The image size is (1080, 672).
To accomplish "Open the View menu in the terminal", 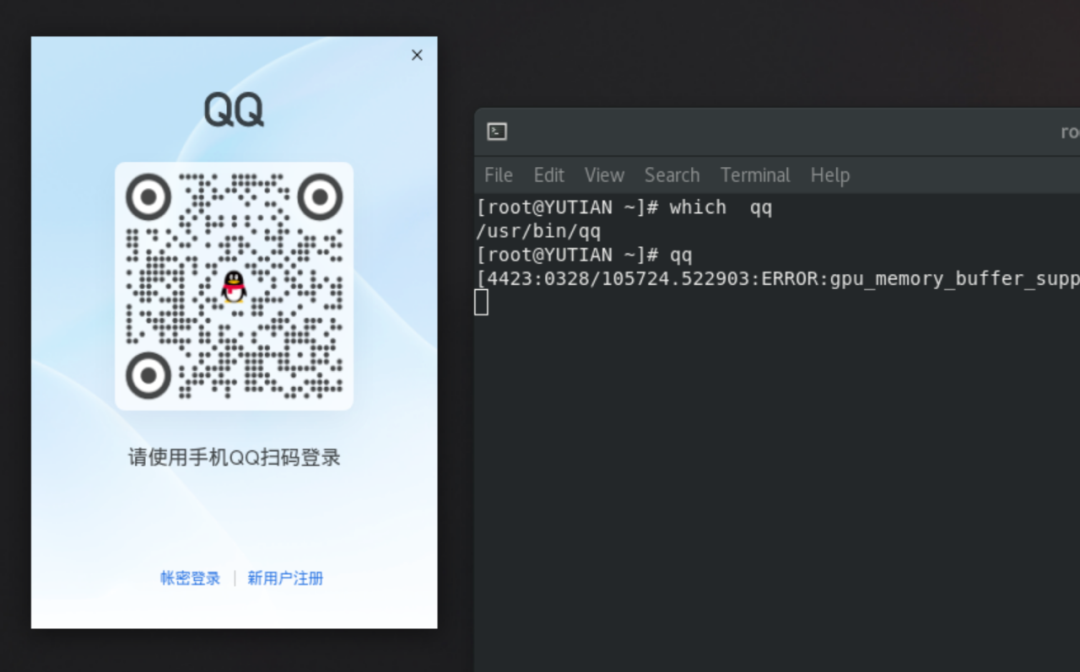I will point(604,176).
